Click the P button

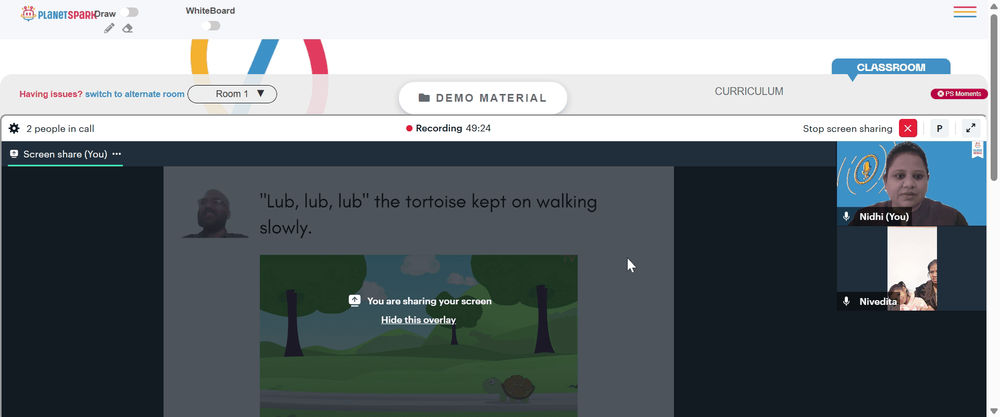coord(939,128)
